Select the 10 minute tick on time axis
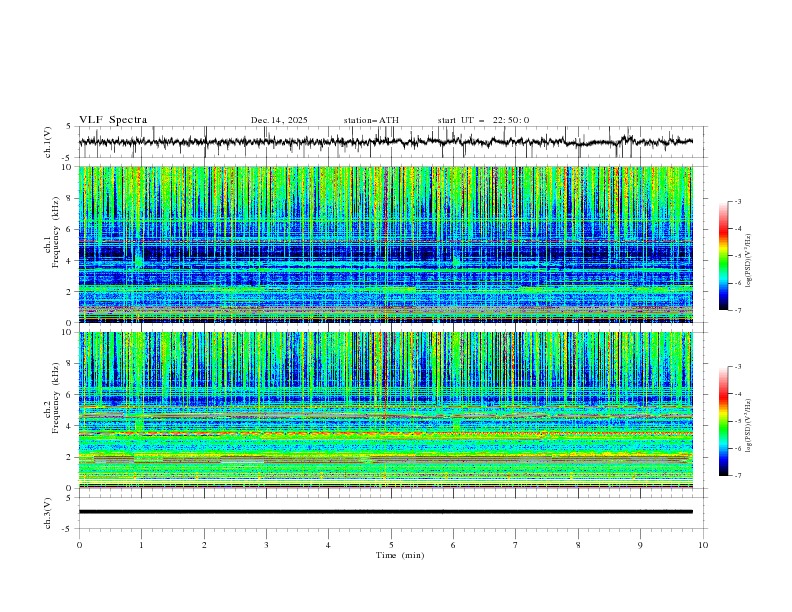Viewport: 792px width, 612px height. (x=703, y=545)
